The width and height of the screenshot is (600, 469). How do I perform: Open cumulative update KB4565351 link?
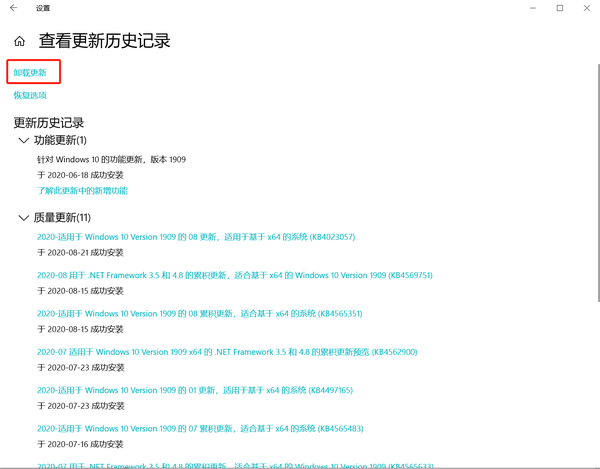(x=199, y=313)
